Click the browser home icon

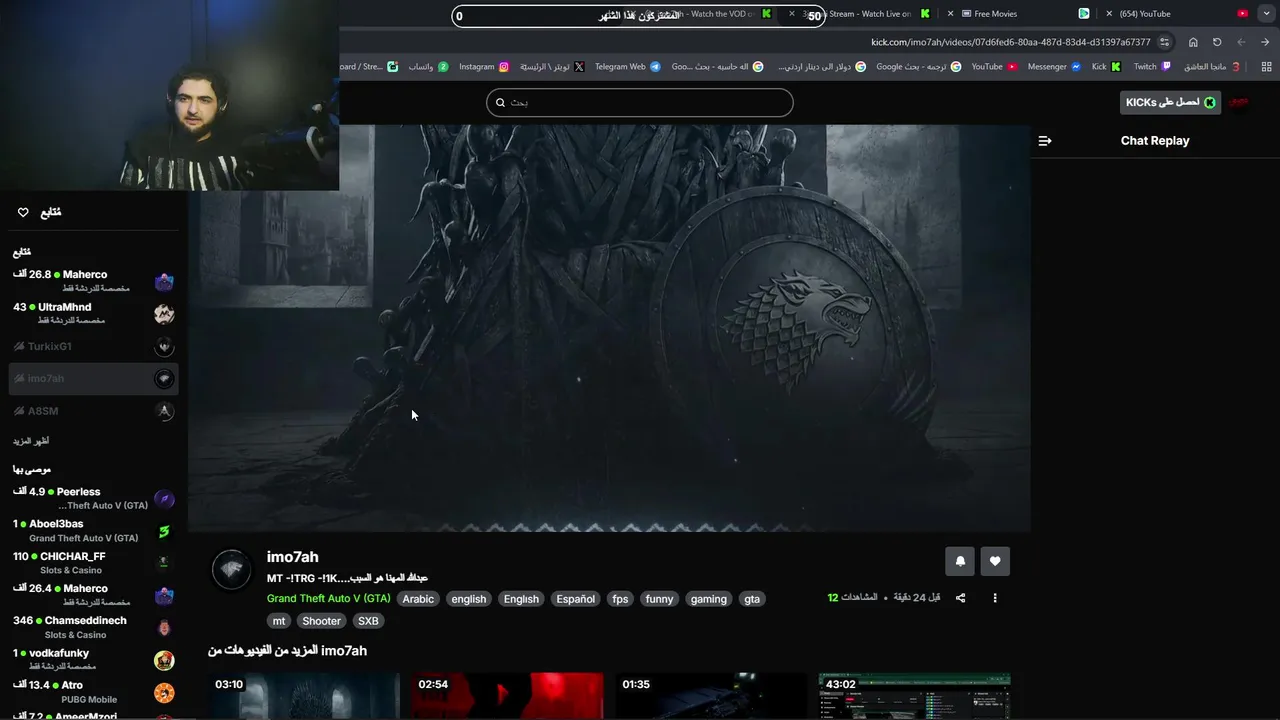pyautogui.click(x=1193, y=42)
